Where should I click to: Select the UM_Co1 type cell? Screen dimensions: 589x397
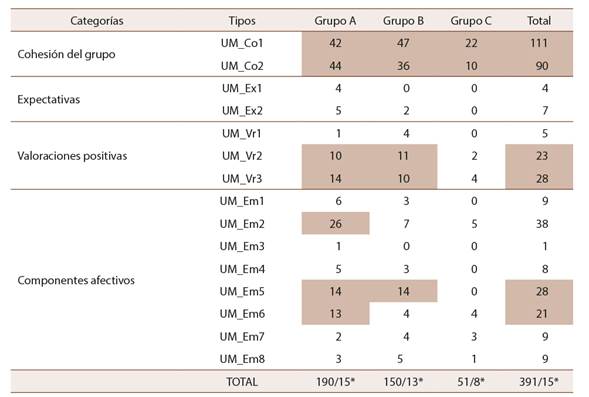click(242, 43)
